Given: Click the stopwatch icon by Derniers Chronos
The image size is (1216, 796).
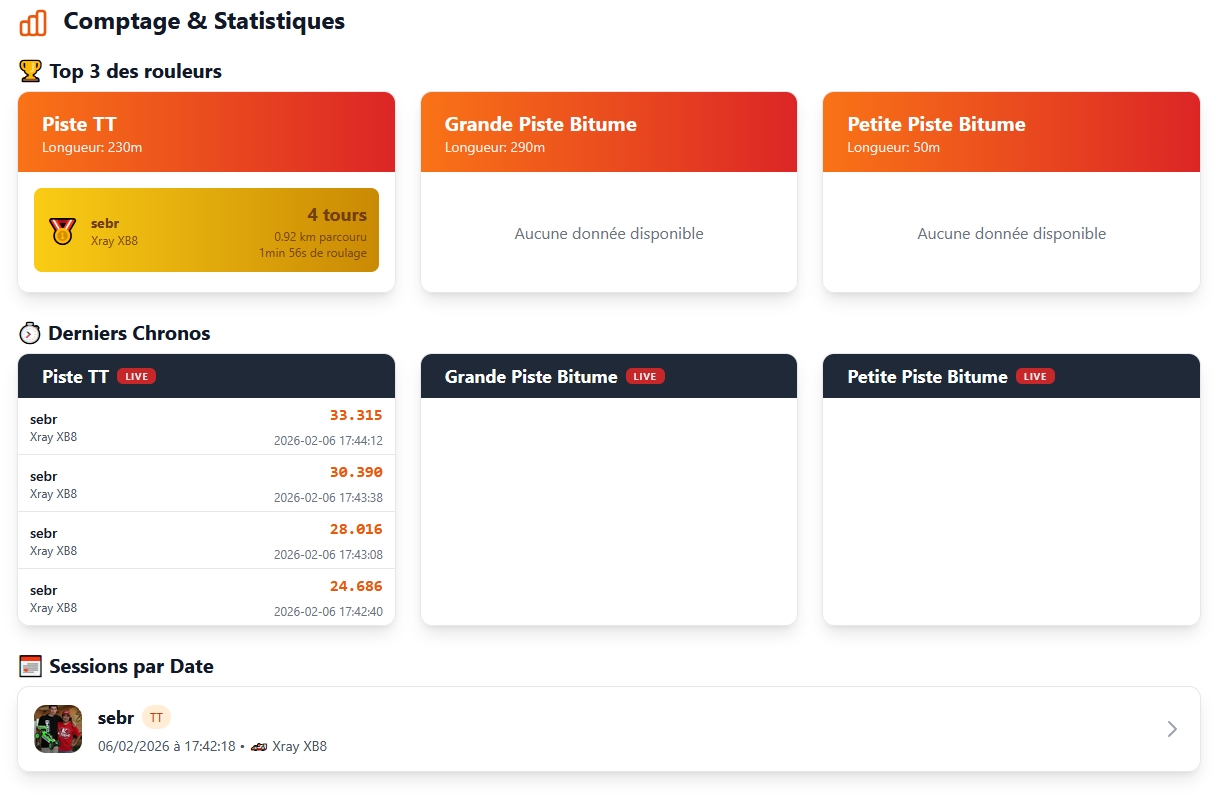Looking at the screenshot, I should pos(30,333).
